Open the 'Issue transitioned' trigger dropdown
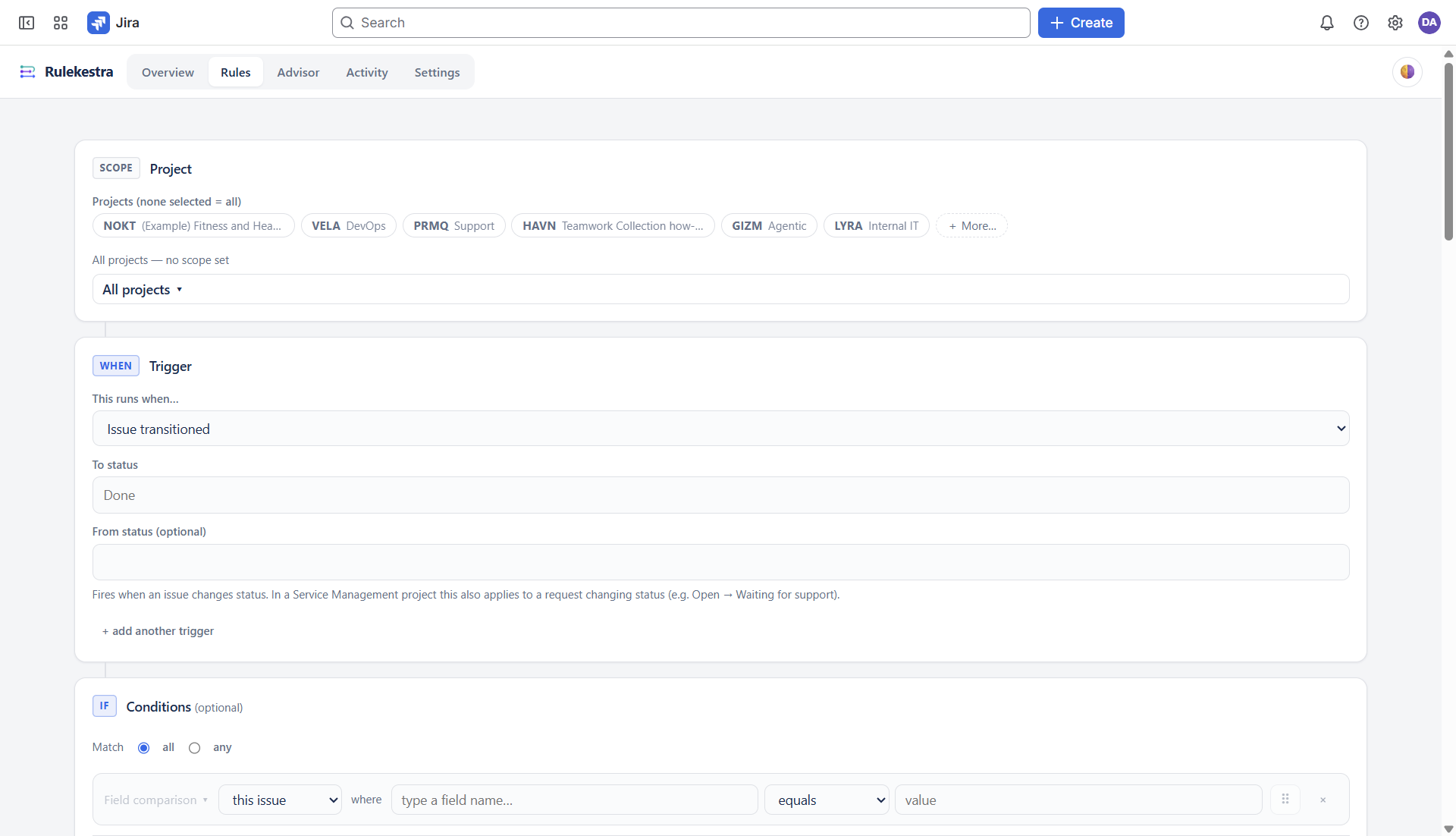 pyautogui.click(x=720, y=429)
